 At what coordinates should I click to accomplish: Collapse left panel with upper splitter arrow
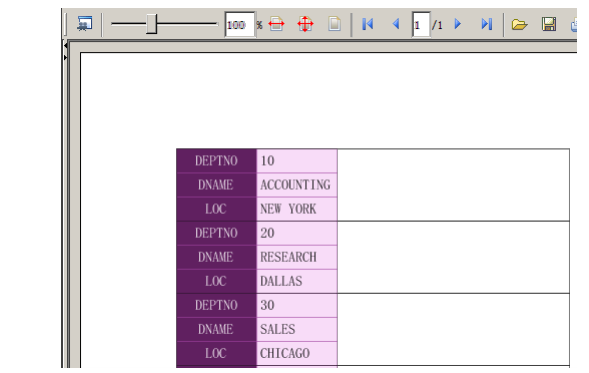[65, 45]
